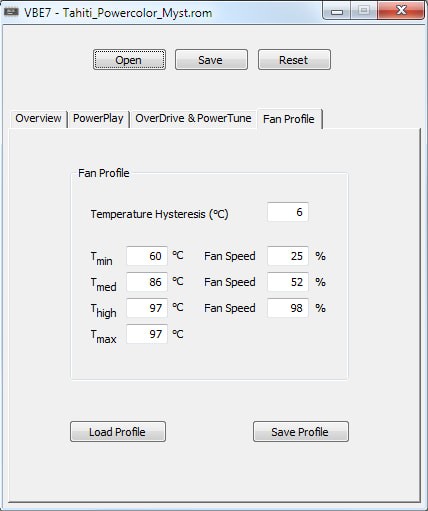Close the VBE7 window
Viewport: 428px width, 511px height.
pyautogui.click(x=401, y=11)
